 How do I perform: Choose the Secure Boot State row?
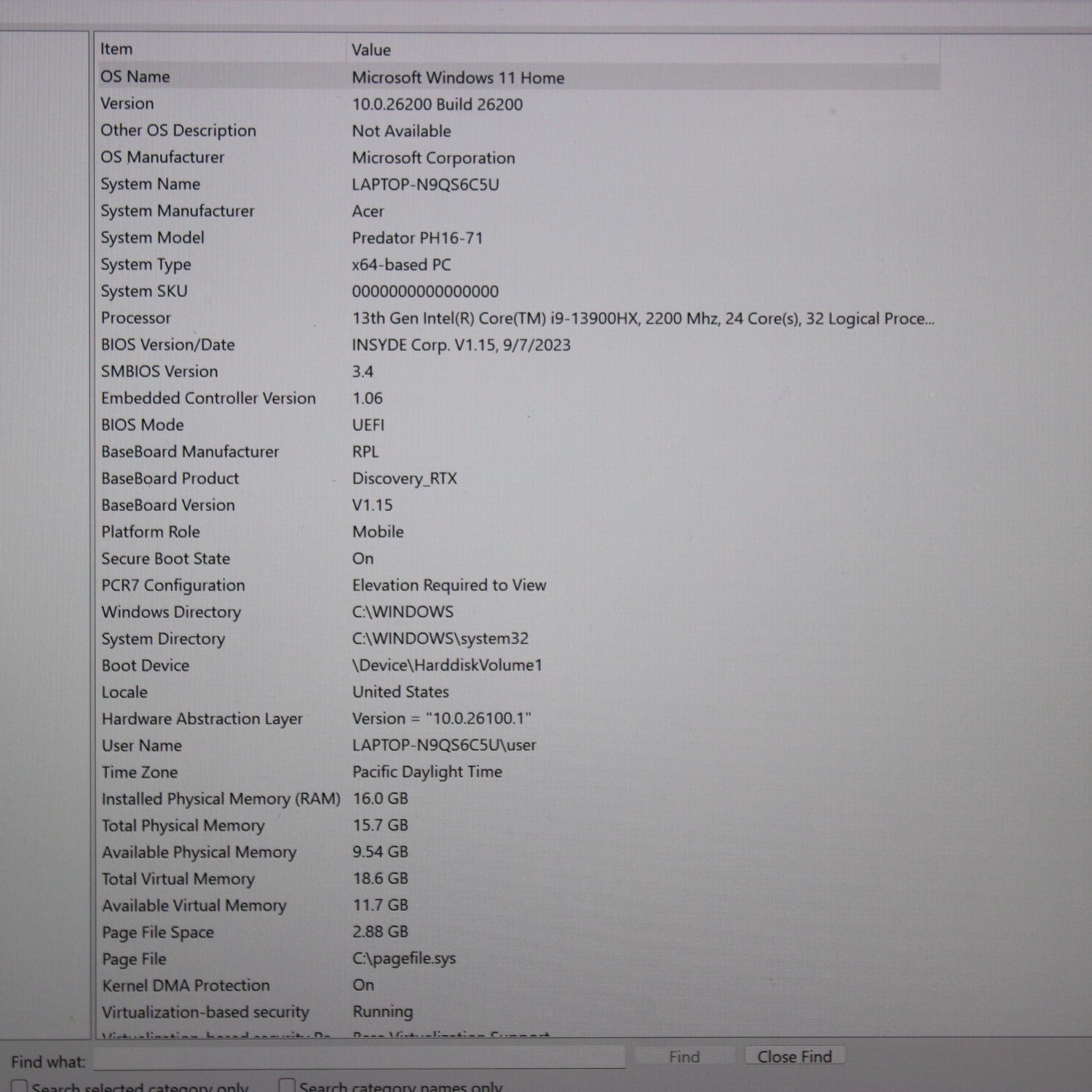165,559
